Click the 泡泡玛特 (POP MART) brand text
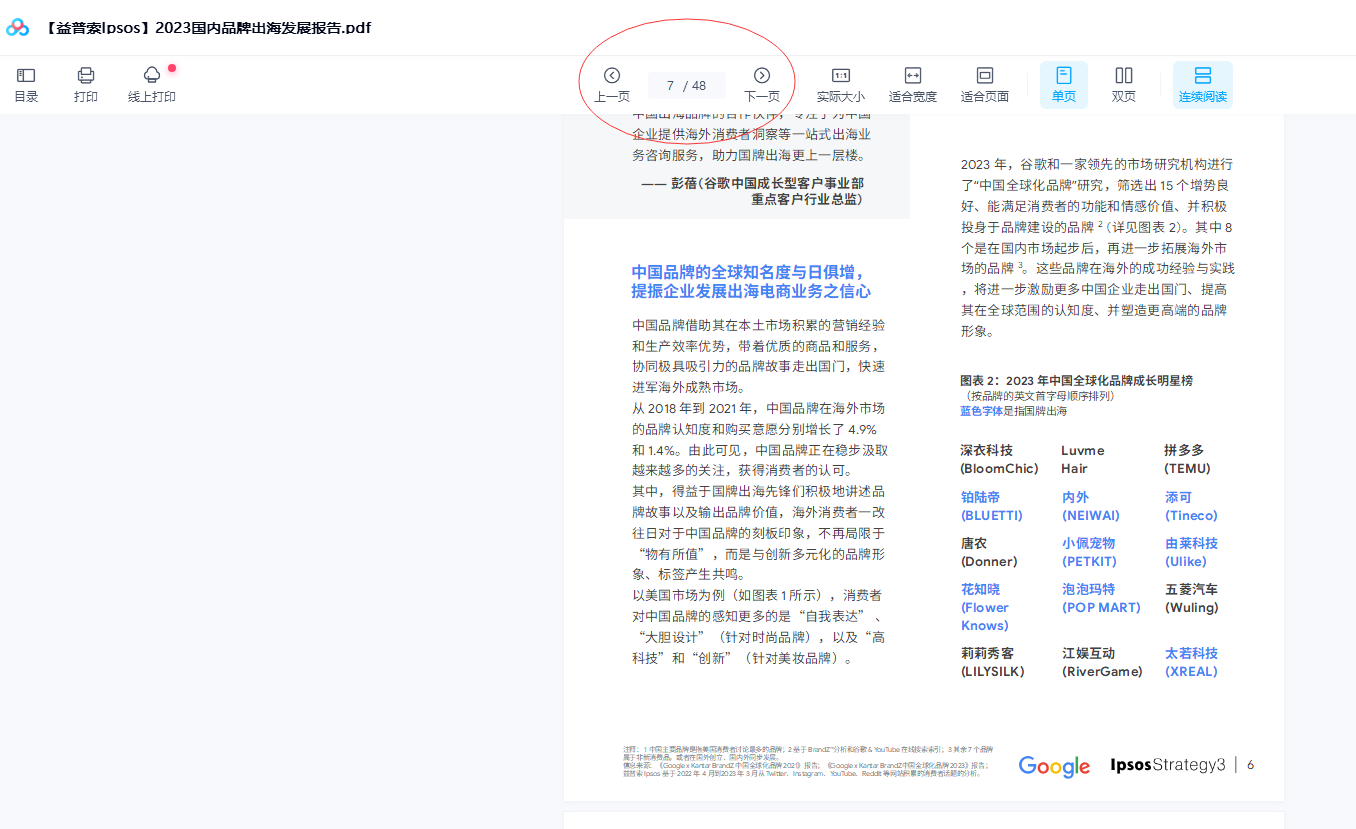Viewport: 1356px width, 829px height. click(1101, 598)
